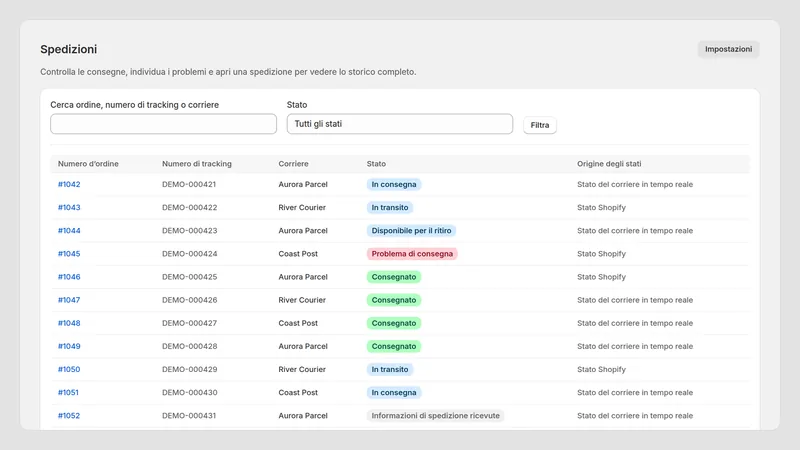The height and width of the screenshot is (450, 800).
Task: Open the Impostazioni settings button
Action: [728, 49]
